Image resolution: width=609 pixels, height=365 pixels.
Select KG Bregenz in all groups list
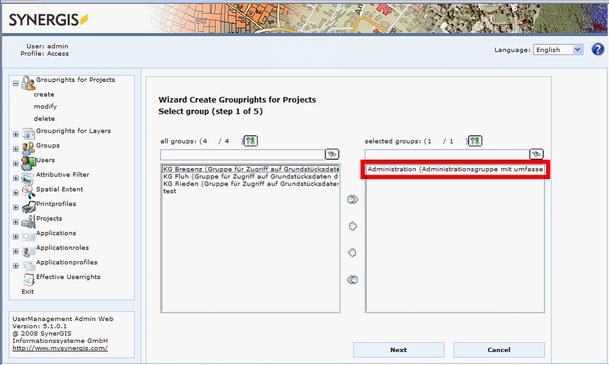click(251, 169)
